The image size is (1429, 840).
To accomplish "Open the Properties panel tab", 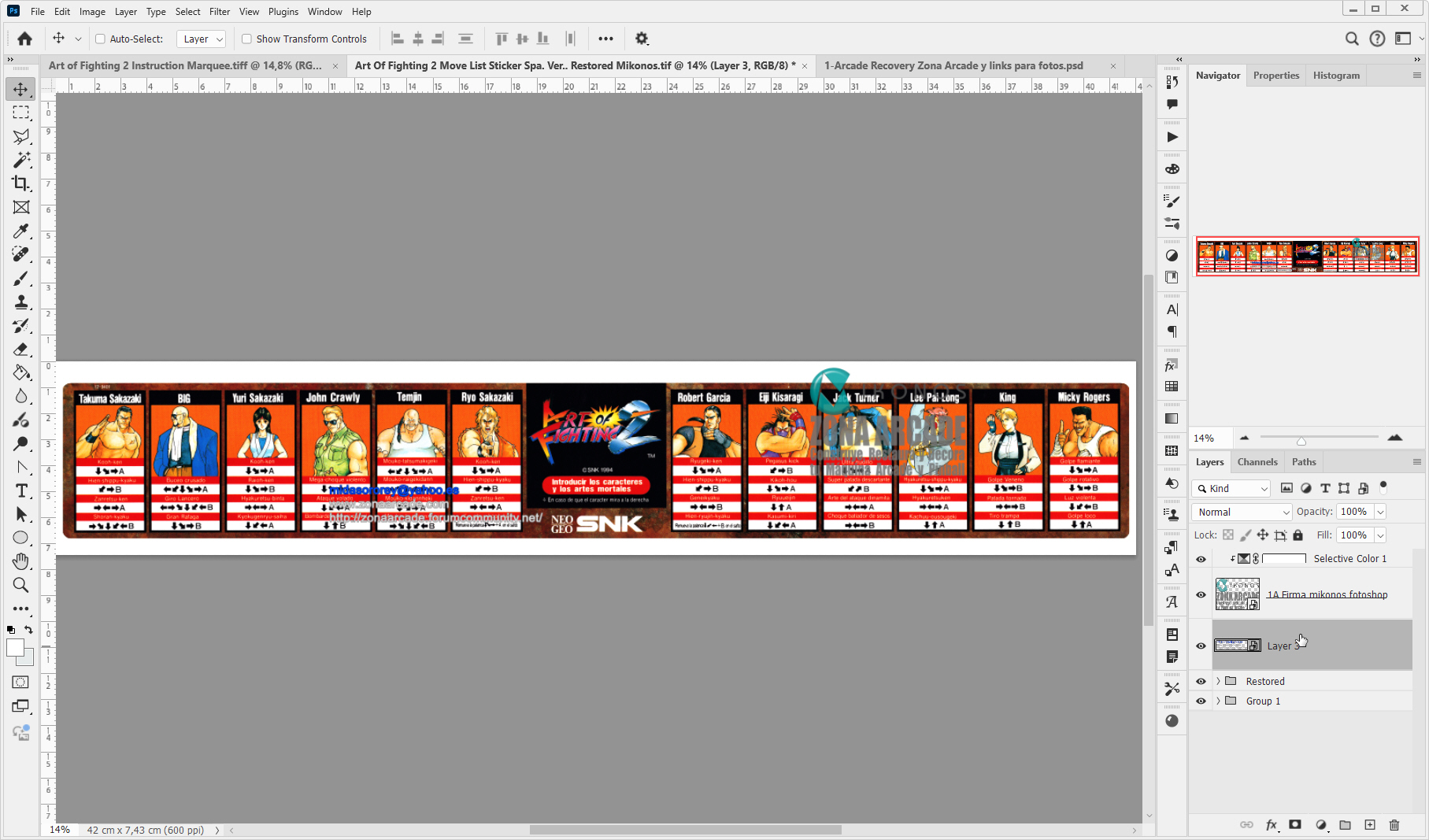I will tap(1276, 76).
